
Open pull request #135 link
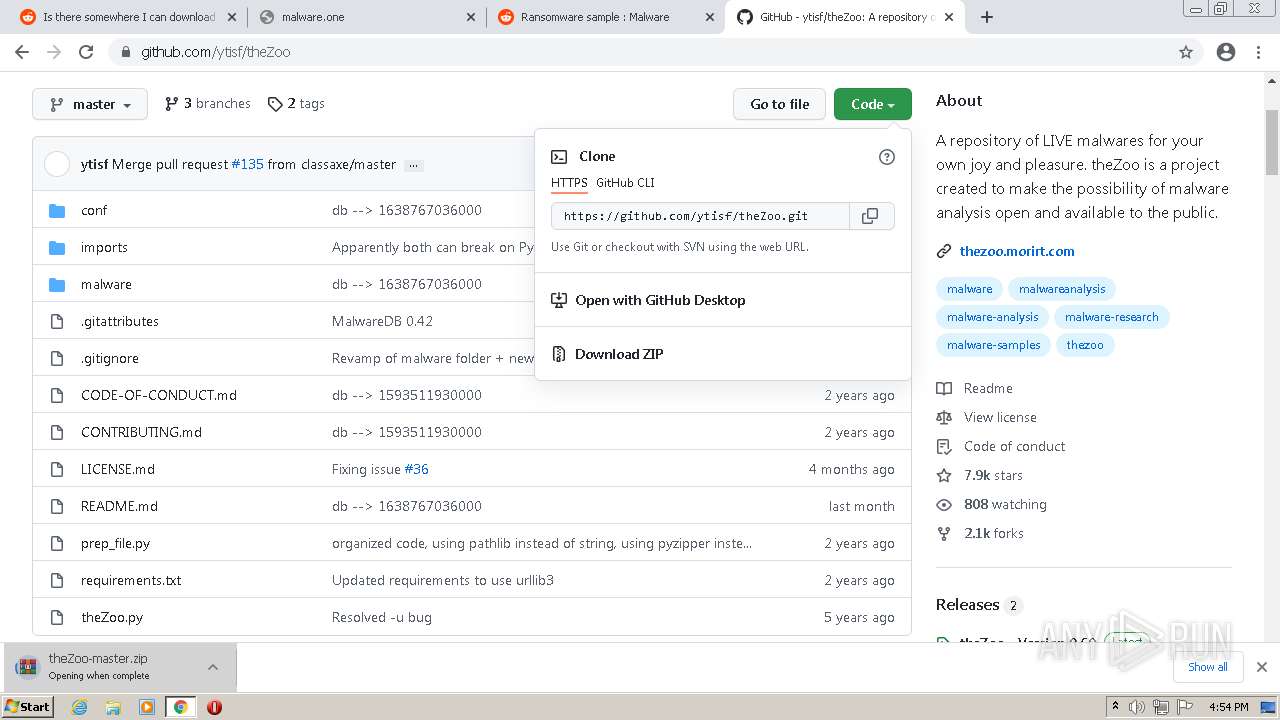247,164
